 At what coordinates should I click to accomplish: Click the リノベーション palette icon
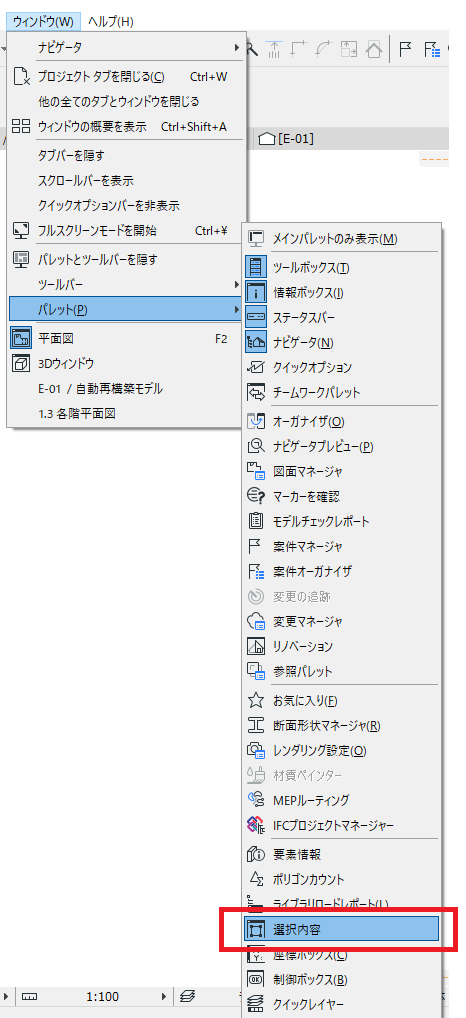(x=256, y=647)
